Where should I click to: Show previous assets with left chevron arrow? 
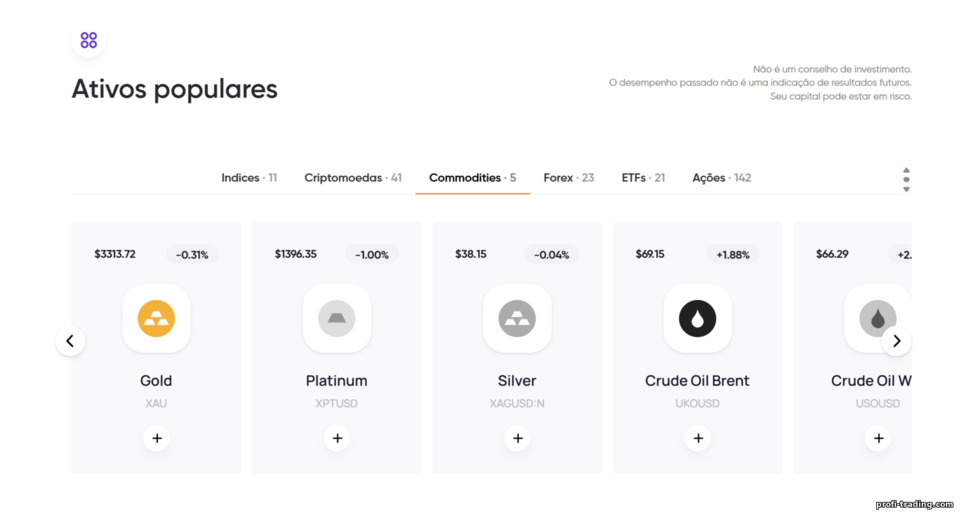[x=70, y=341]
